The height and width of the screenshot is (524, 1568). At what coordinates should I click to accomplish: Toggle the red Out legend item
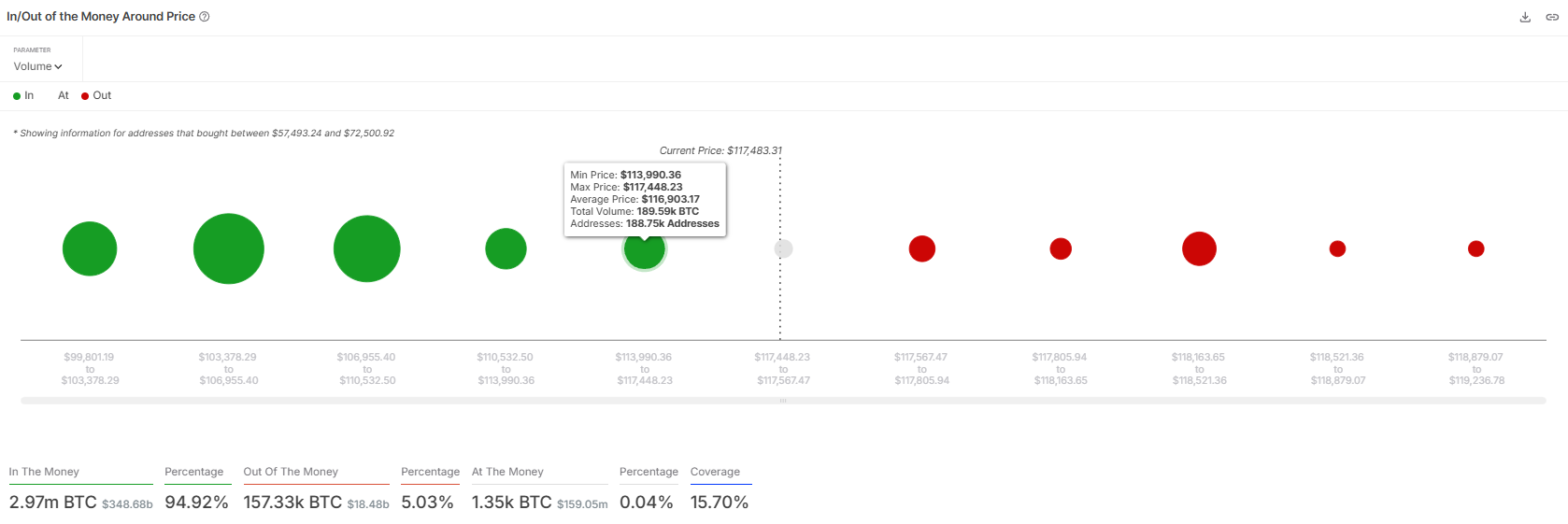pos(96,95)
